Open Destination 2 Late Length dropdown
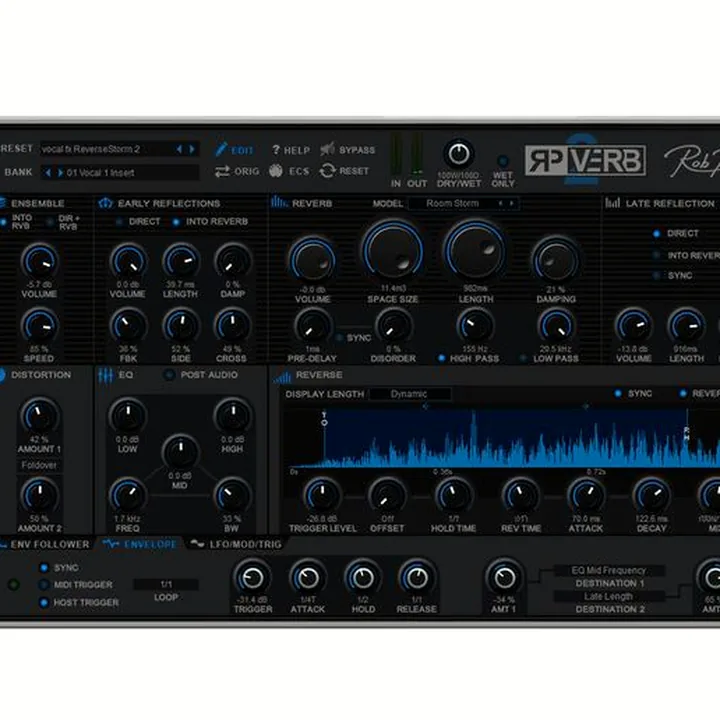 point(609,596)
